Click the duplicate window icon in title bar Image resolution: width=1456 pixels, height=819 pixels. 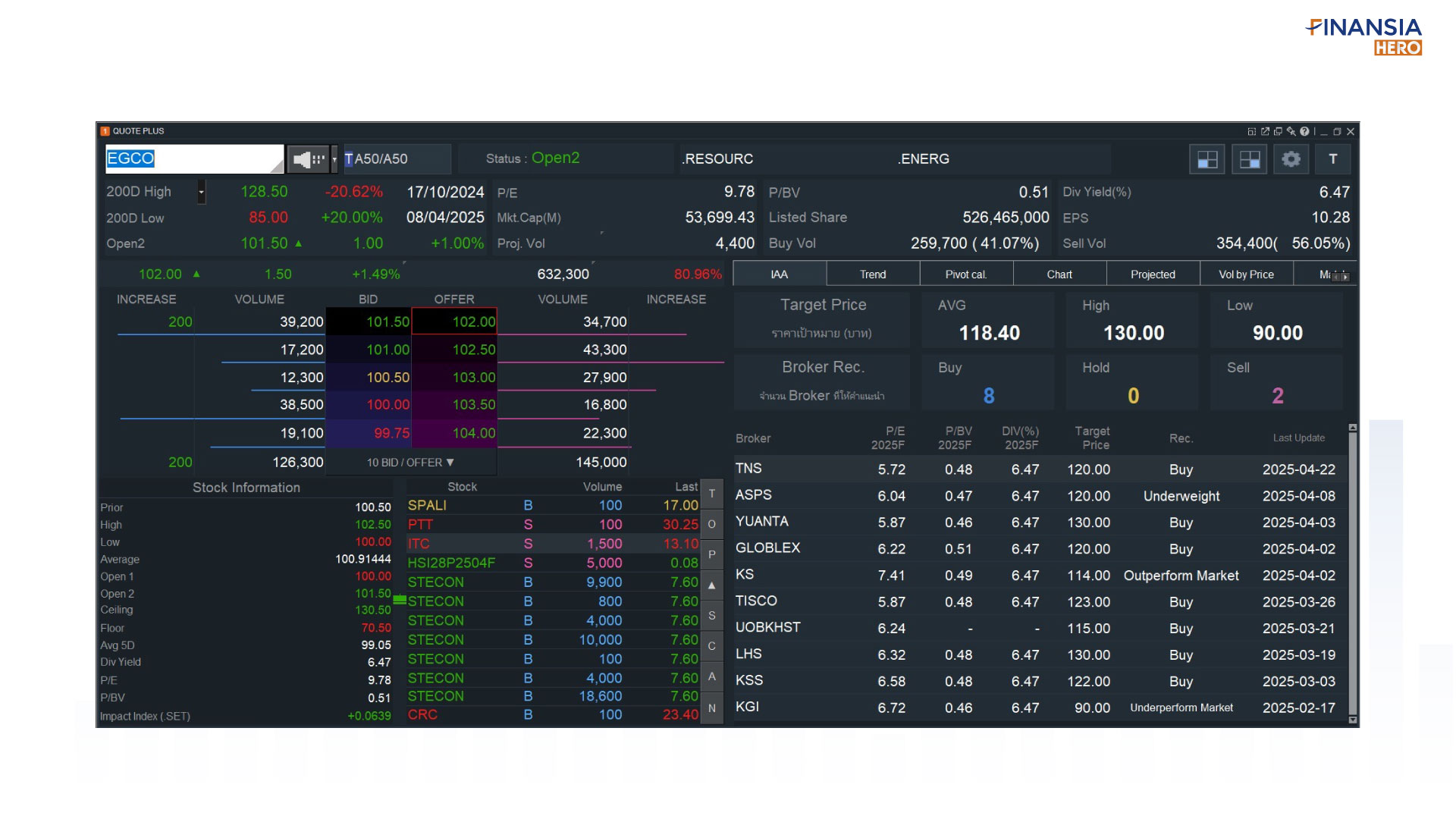1278,131
